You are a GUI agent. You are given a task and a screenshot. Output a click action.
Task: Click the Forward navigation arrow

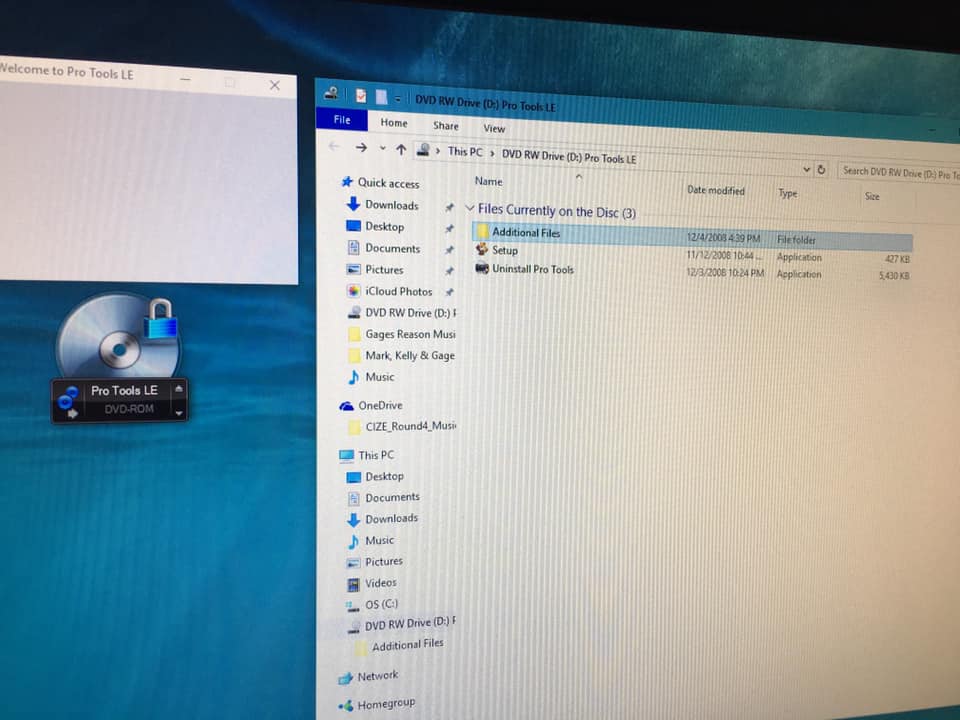coord(361,148)
